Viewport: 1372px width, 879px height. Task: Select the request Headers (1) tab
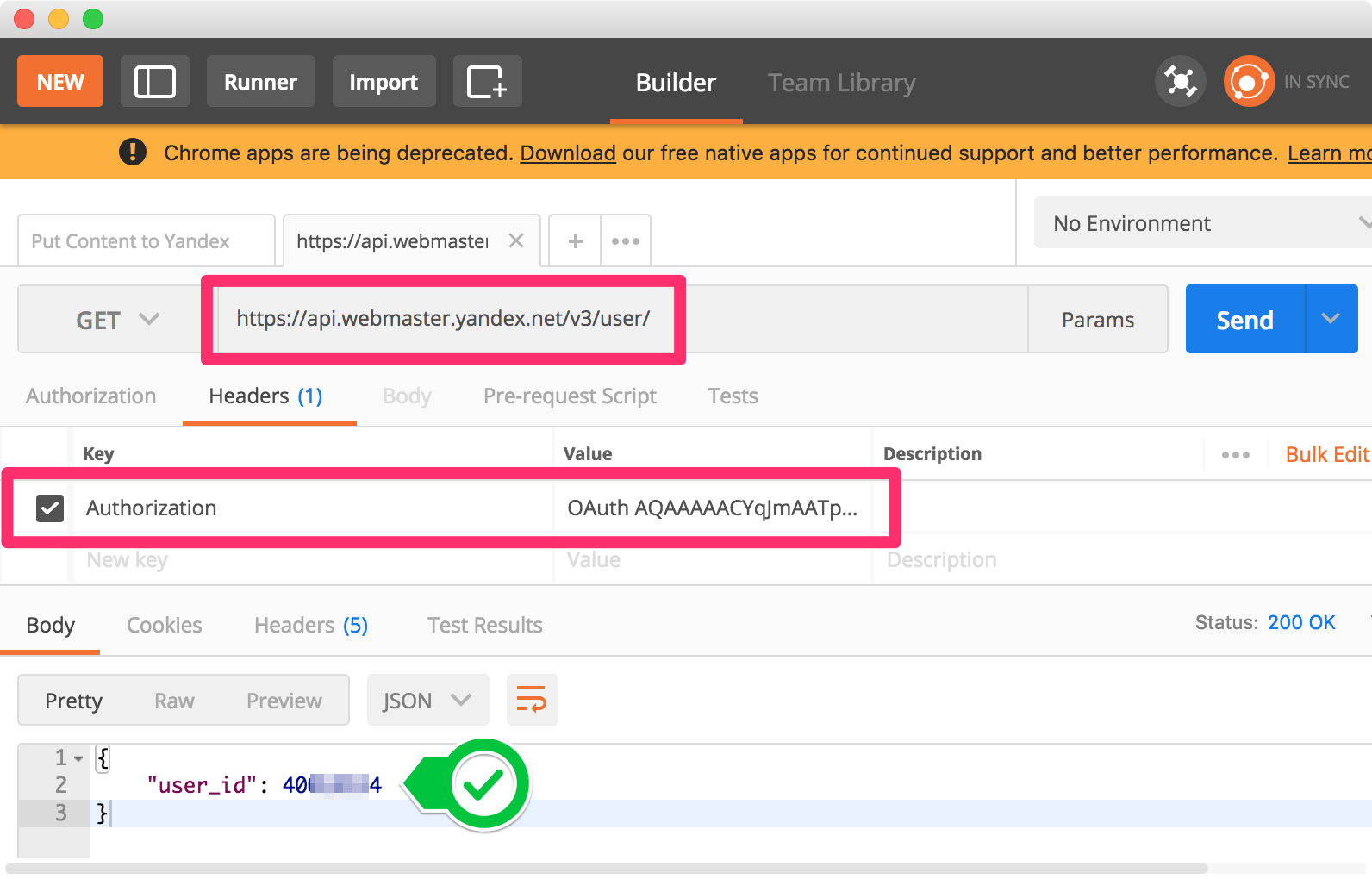266,396
